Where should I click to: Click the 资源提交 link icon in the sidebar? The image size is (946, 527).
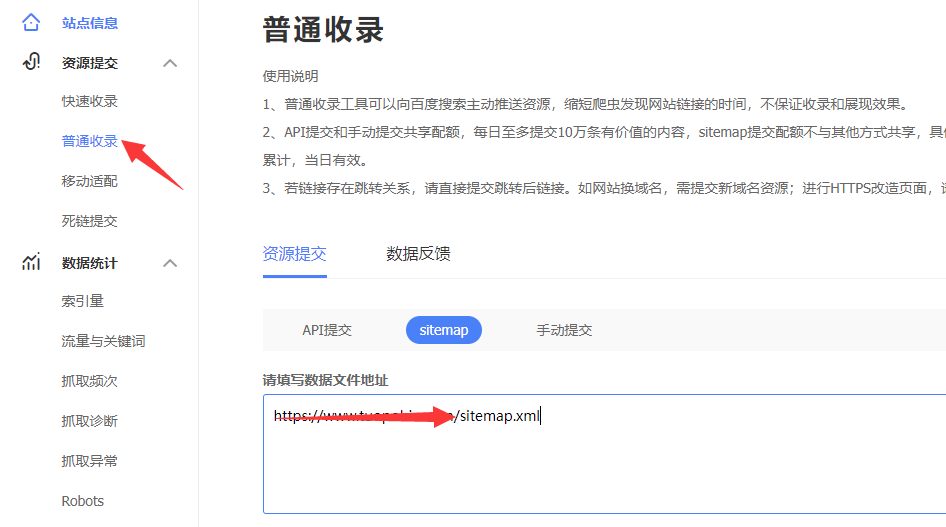31,62
